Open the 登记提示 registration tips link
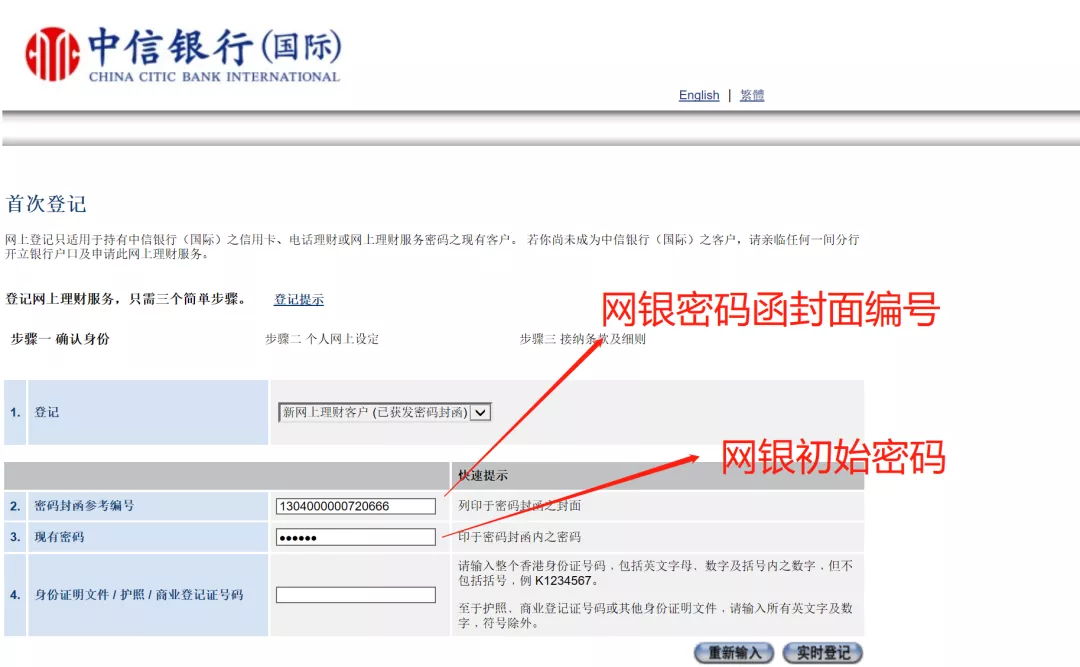The image size is (1080, 667). 299,299
